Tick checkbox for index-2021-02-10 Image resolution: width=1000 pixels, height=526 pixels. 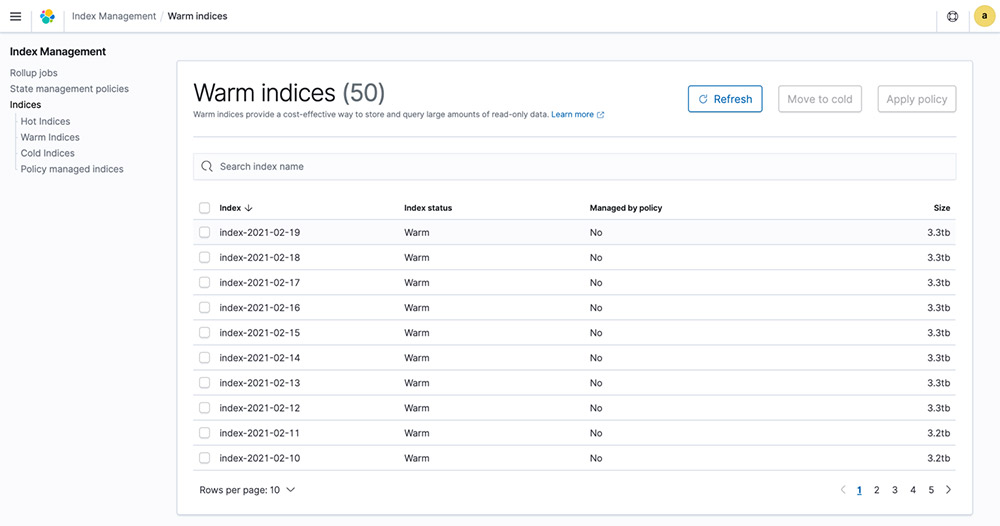click(x=204, y=458)
